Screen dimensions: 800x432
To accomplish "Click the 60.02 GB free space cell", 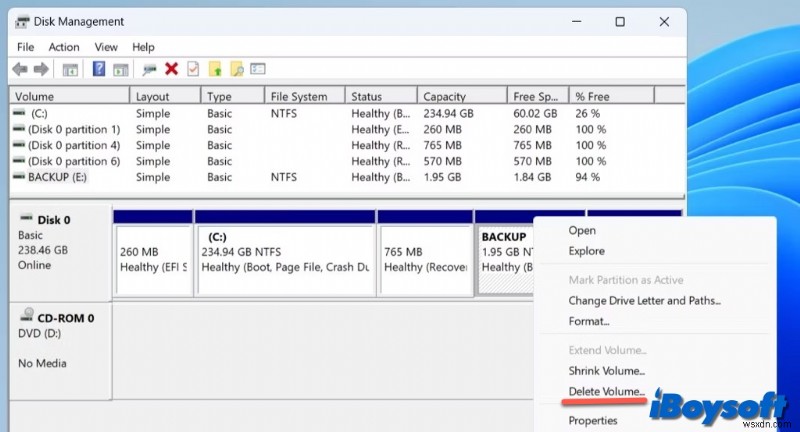I will (535, 113).
